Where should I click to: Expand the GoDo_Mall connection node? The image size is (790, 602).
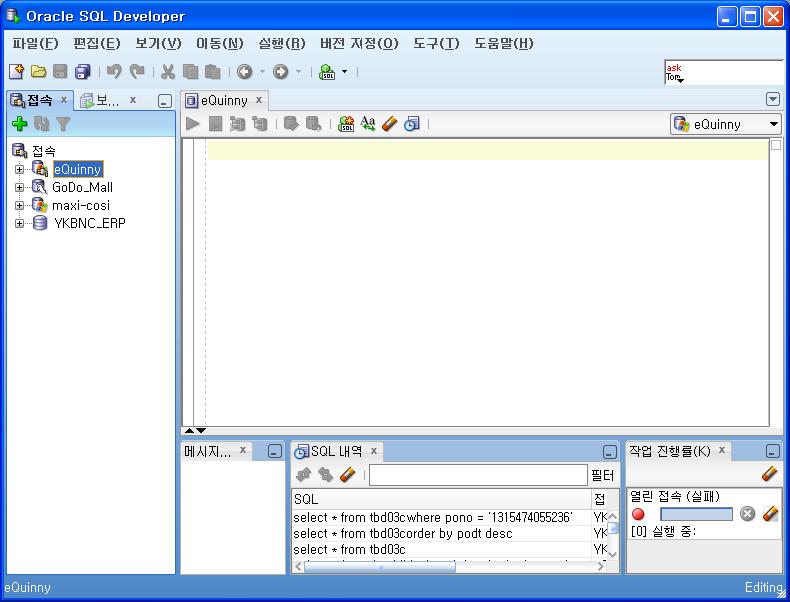tap(19, 187)
